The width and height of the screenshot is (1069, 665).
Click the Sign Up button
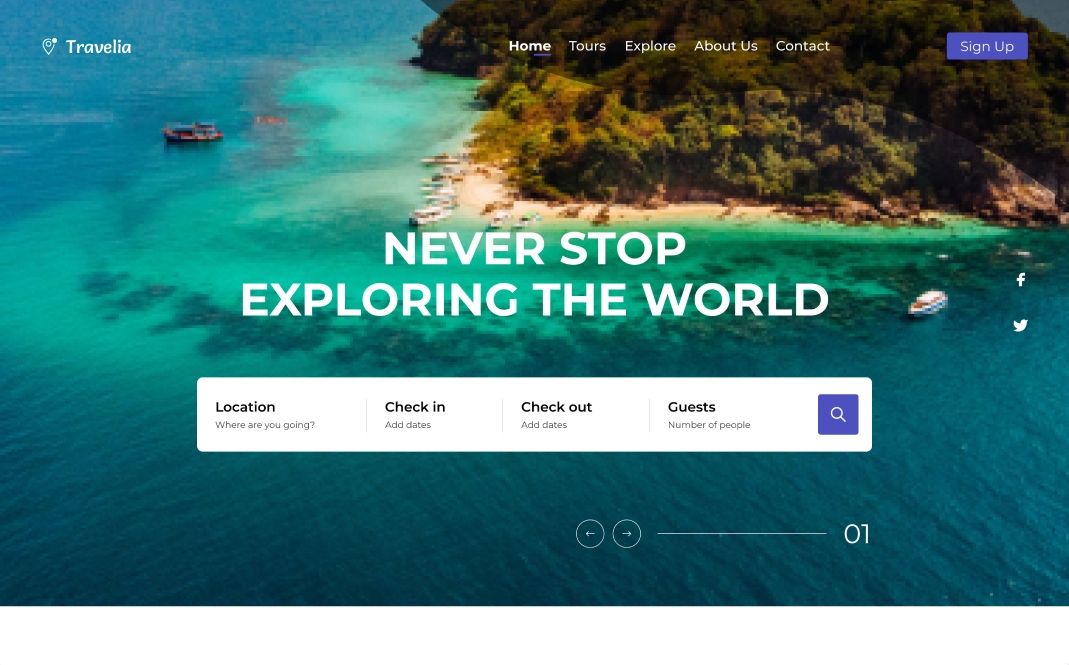click(x=987, y=46)
